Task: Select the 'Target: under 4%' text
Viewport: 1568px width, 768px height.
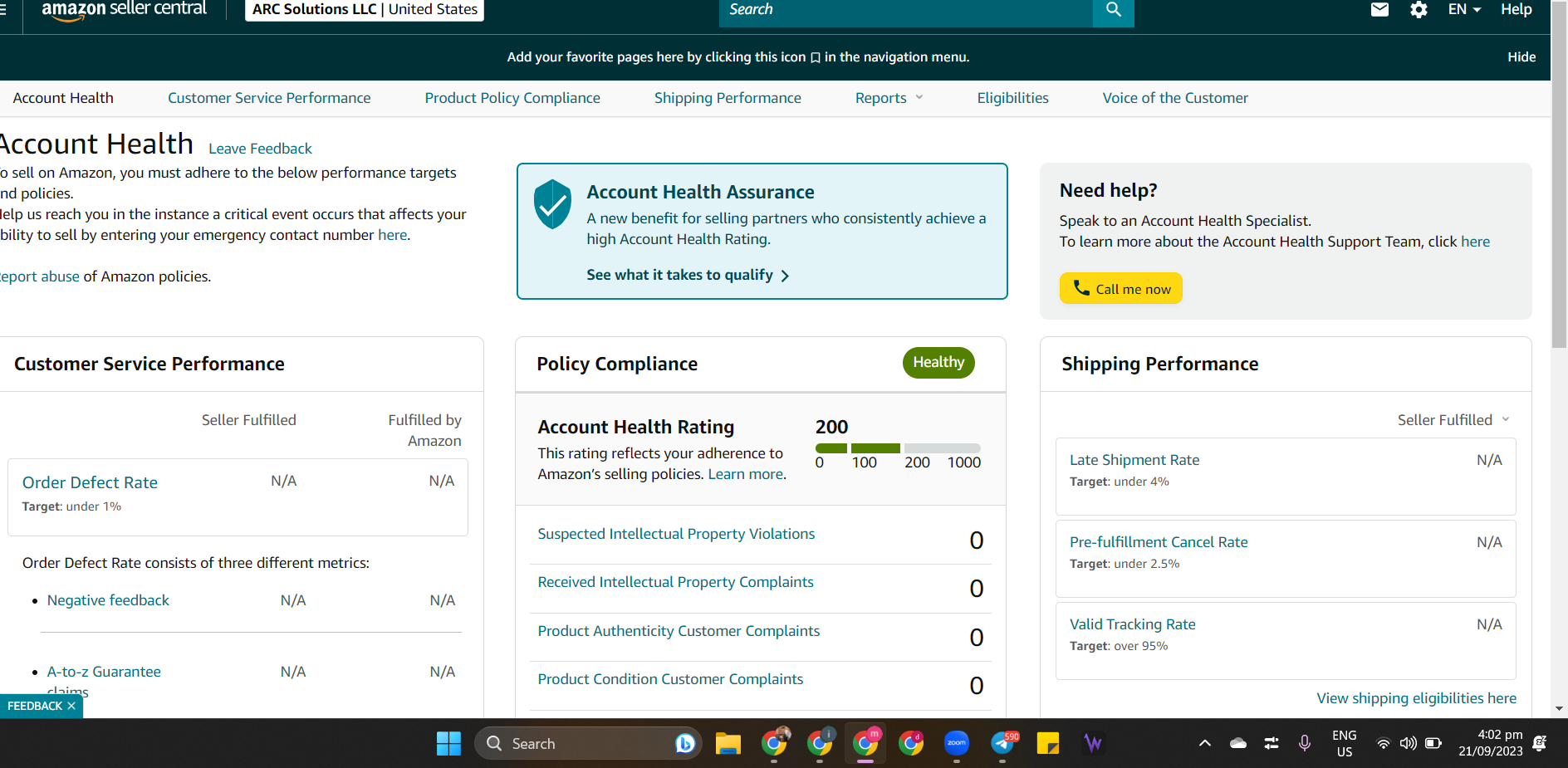Action: pos(1119,482)
